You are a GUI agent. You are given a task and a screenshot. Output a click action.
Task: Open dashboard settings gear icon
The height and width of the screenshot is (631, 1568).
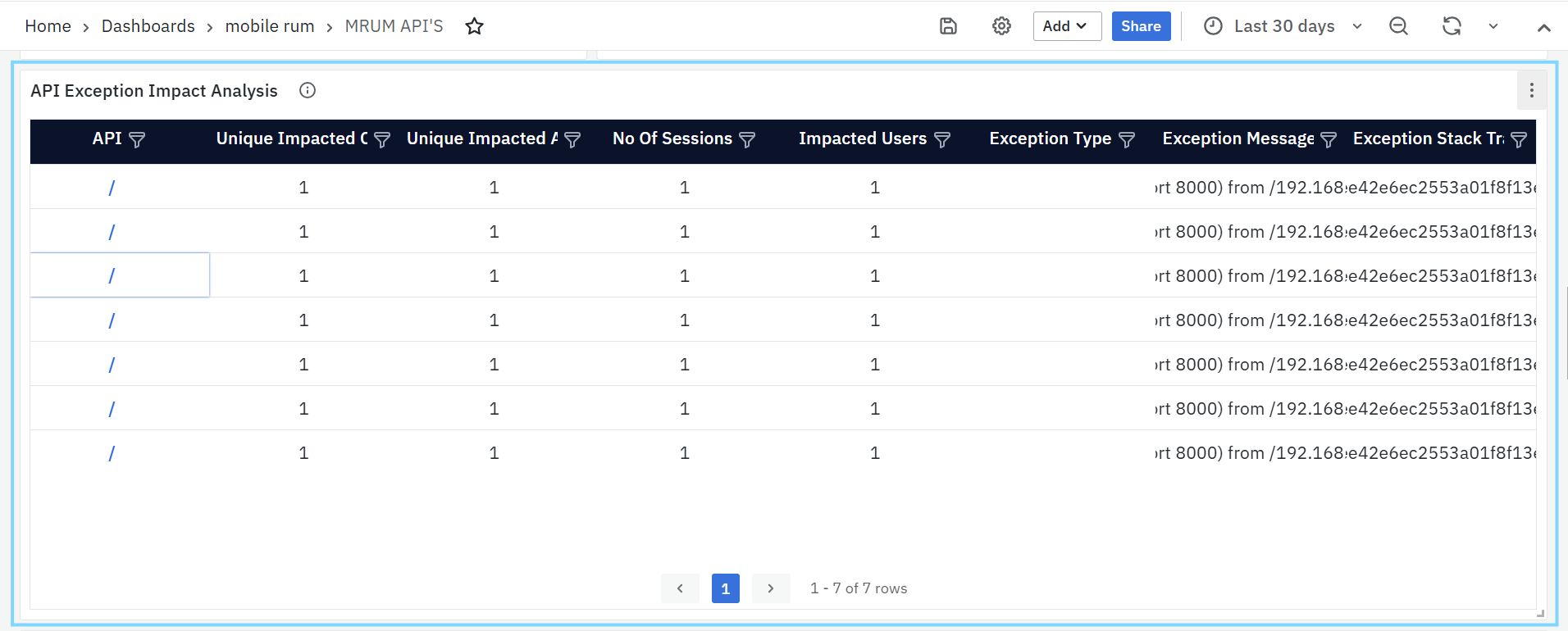click(1001, 26)
